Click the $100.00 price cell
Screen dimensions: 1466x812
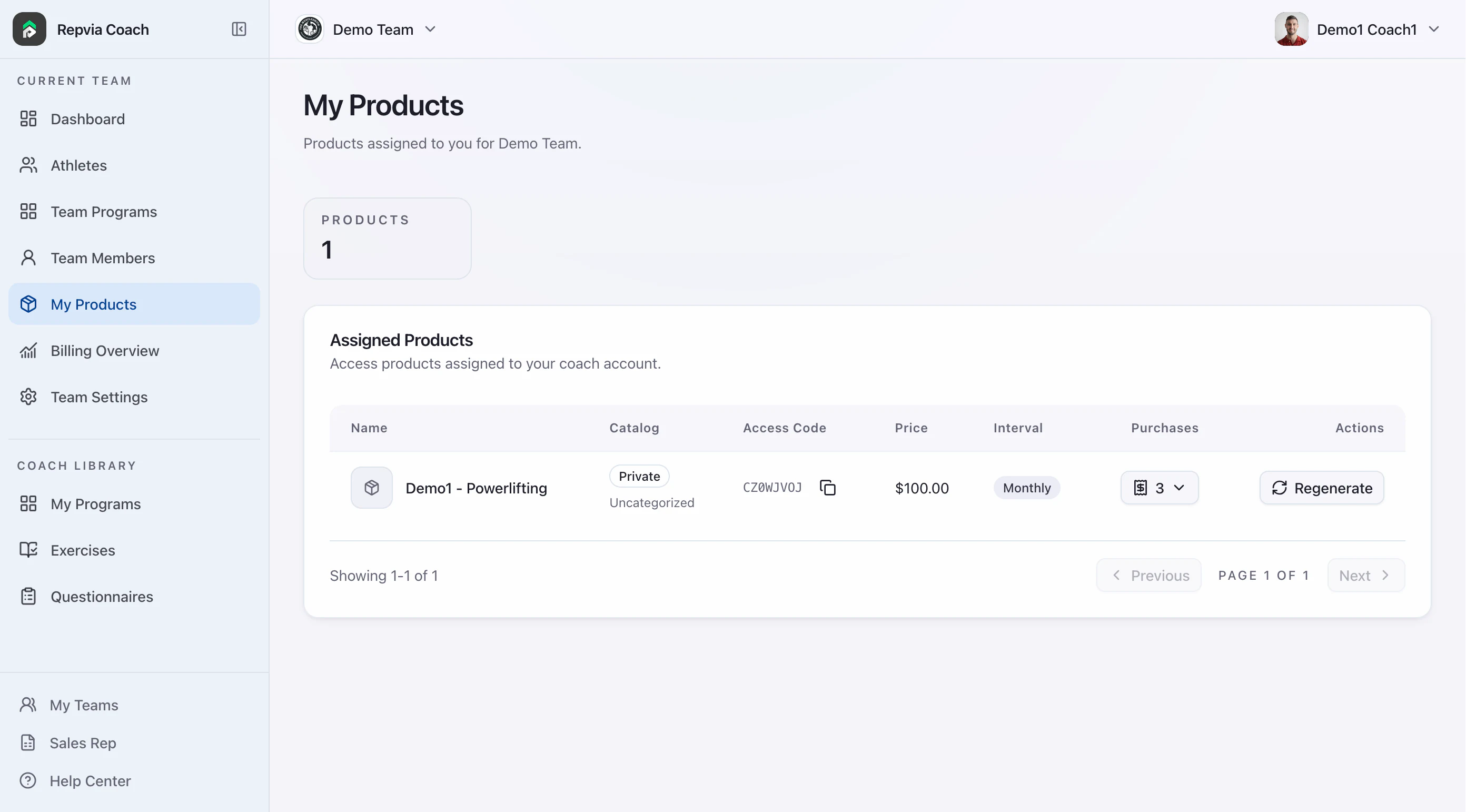coord(922,488)
